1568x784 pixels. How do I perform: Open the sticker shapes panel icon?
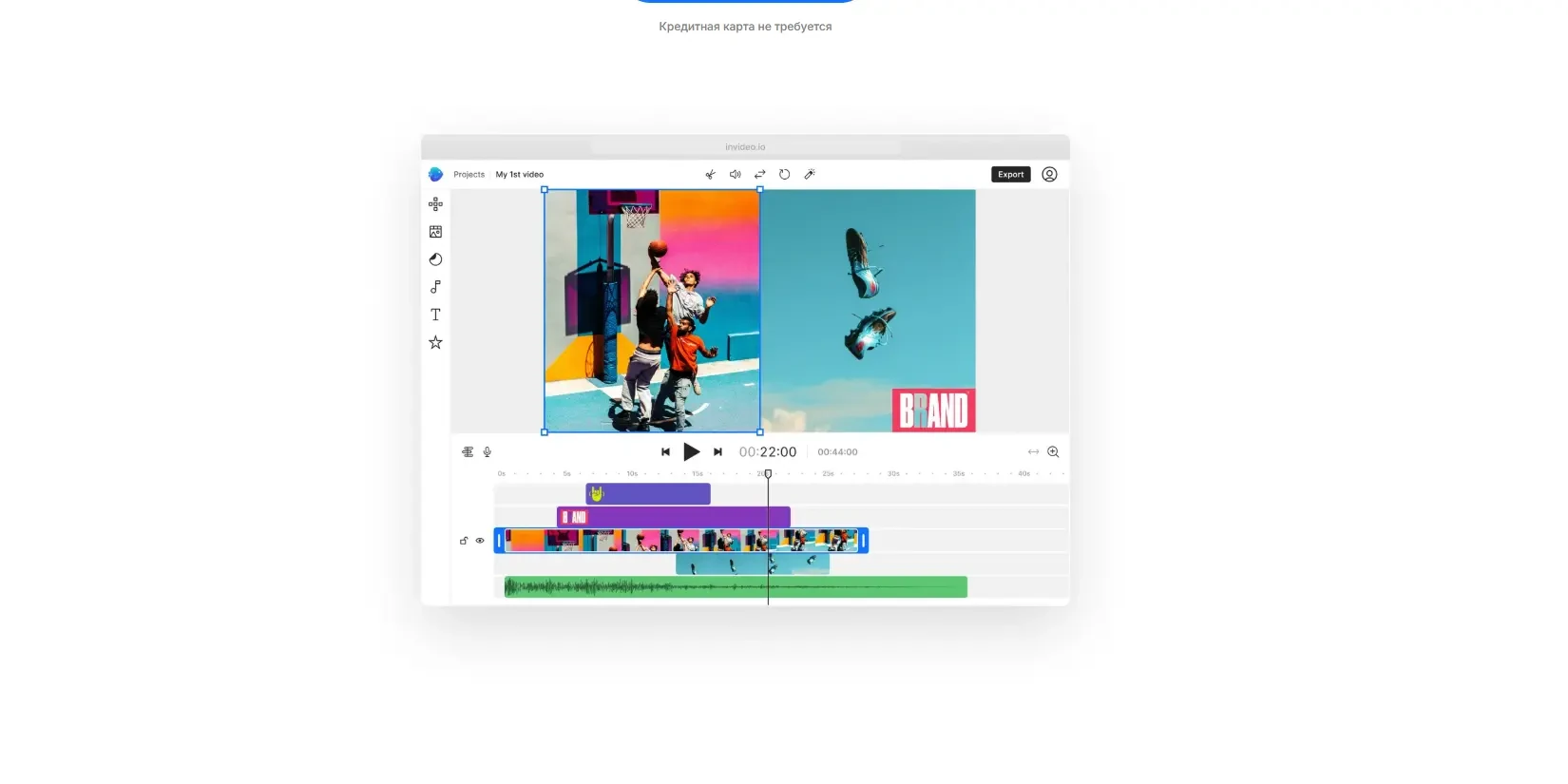point(435,259)
